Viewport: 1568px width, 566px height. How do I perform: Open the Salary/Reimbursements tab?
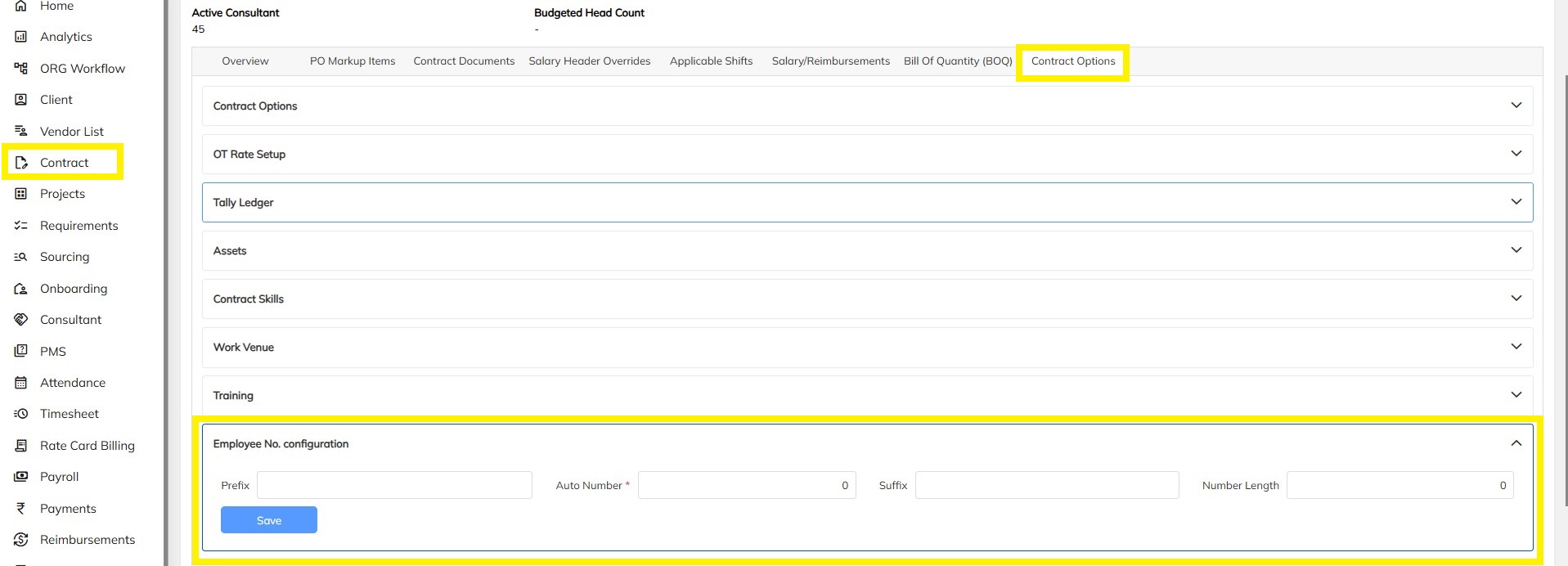(831, 61)
